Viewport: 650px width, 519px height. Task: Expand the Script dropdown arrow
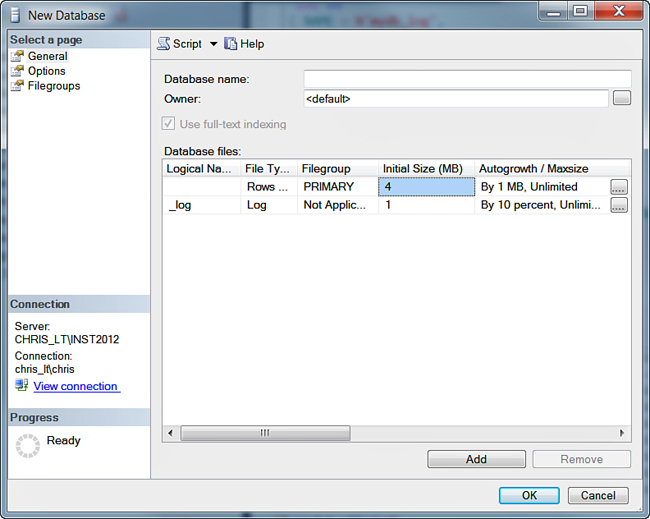pos(213,44)
